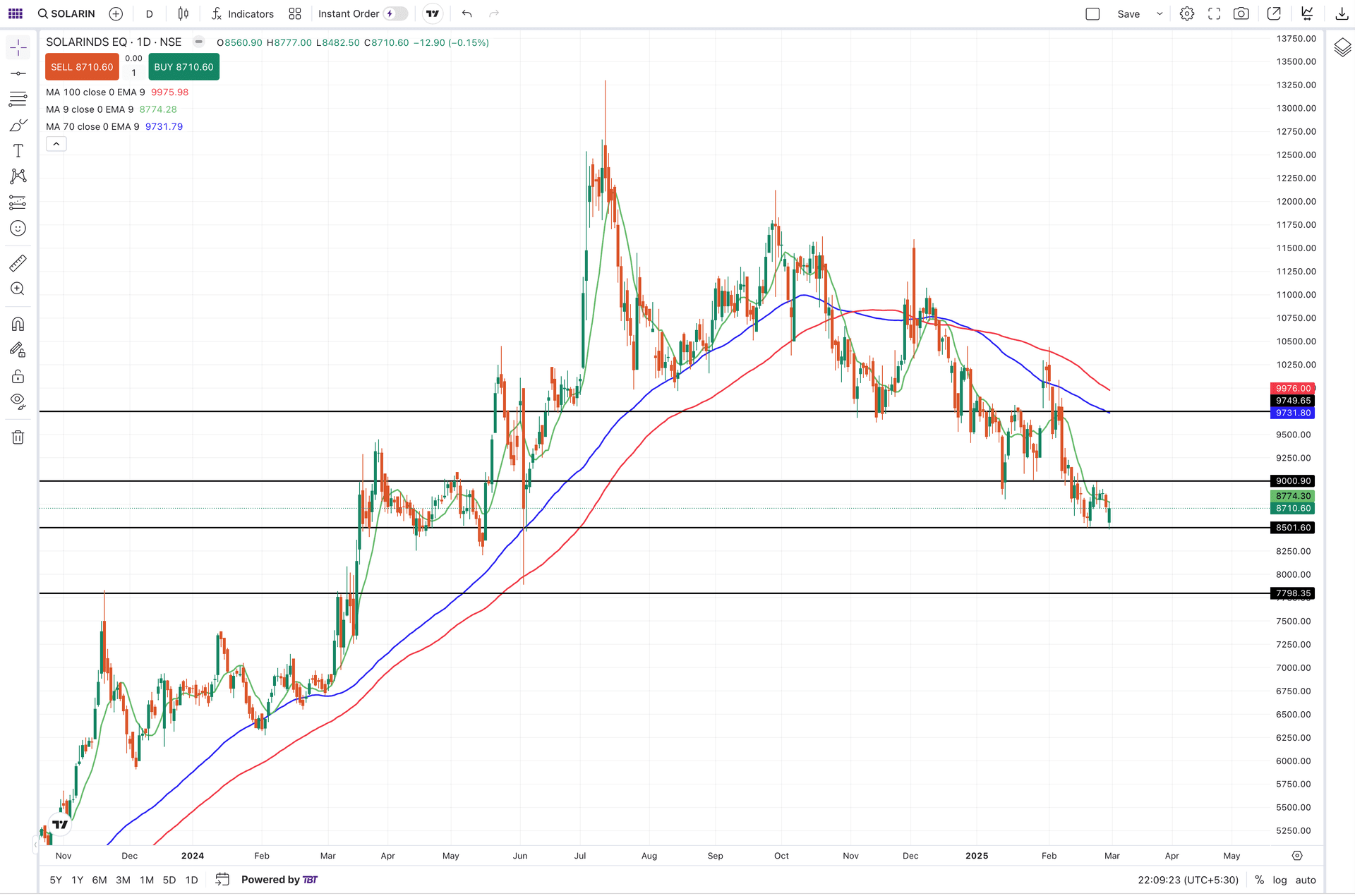Collapse the indicator legend chevron
The height and width of the screenshot is (896, 1355).
tap(56, 144)
